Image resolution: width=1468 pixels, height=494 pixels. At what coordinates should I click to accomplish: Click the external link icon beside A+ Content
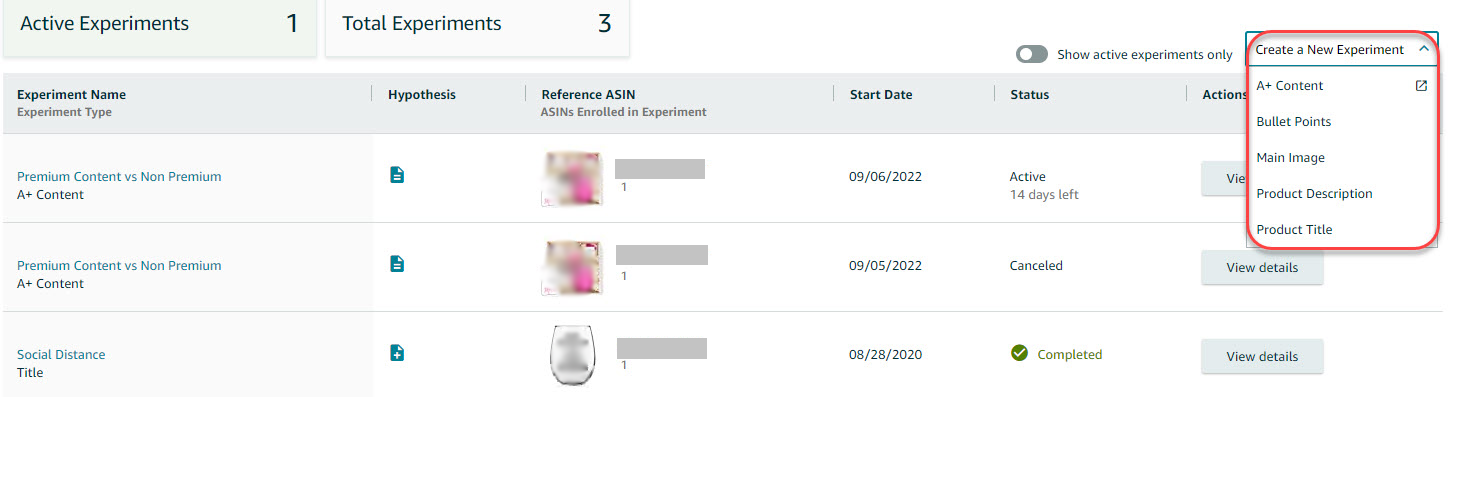(x=1421, y=86)
